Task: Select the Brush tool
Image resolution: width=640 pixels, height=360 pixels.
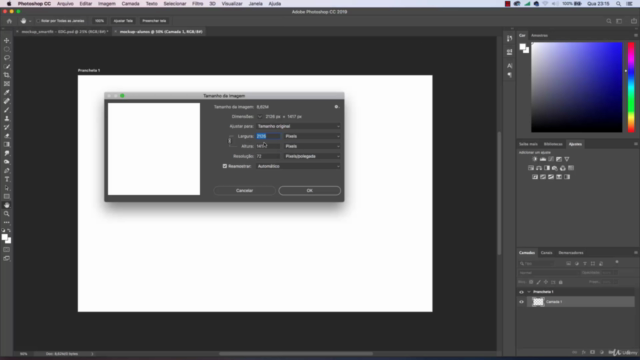Action: pyautogui.click(x=7, y=110)
